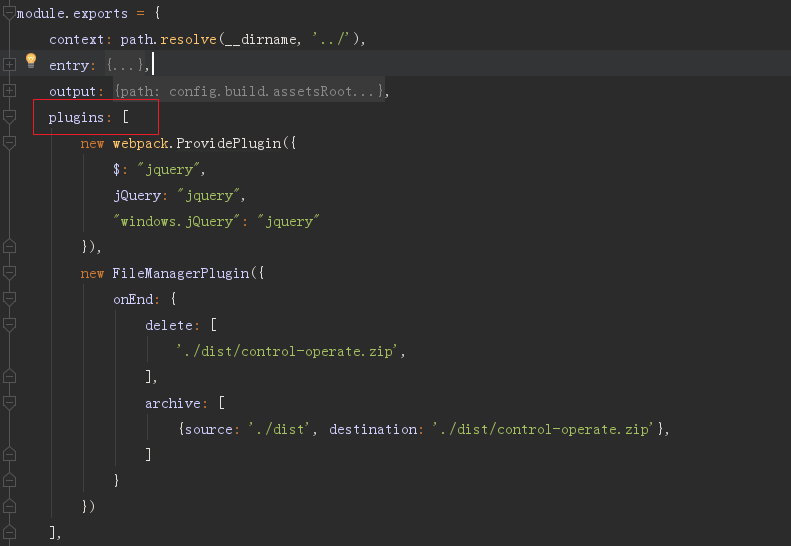Expand the folded {...} placeholder after entry
791x546 pixels.
point(126,65)
